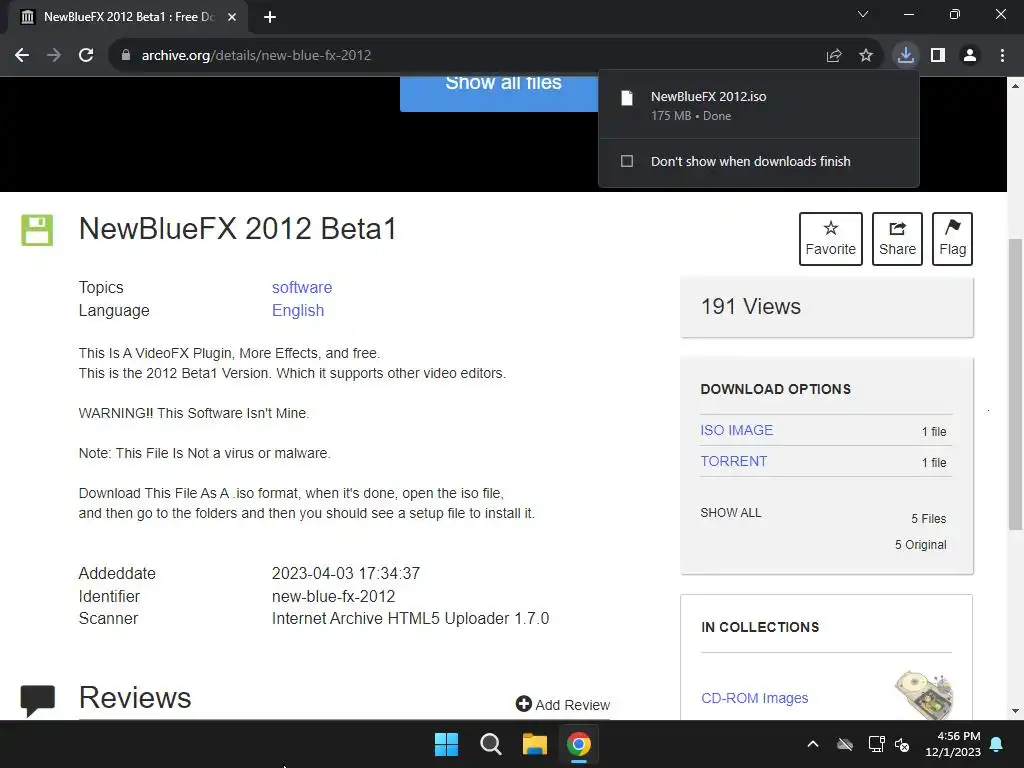Click the muted volume tray icon
1024x768 pixels.
point(902,744)
